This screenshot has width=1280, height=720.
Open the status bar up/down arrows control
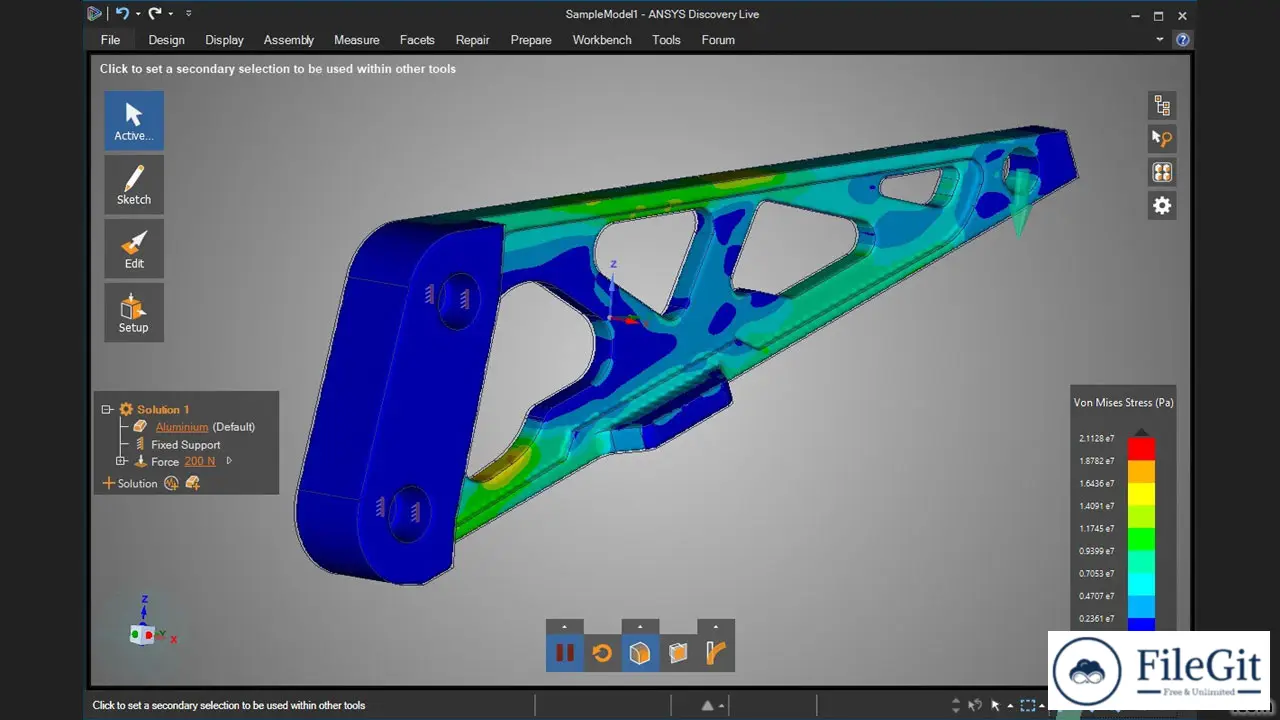pyautogui.click(x=956, y=705)
